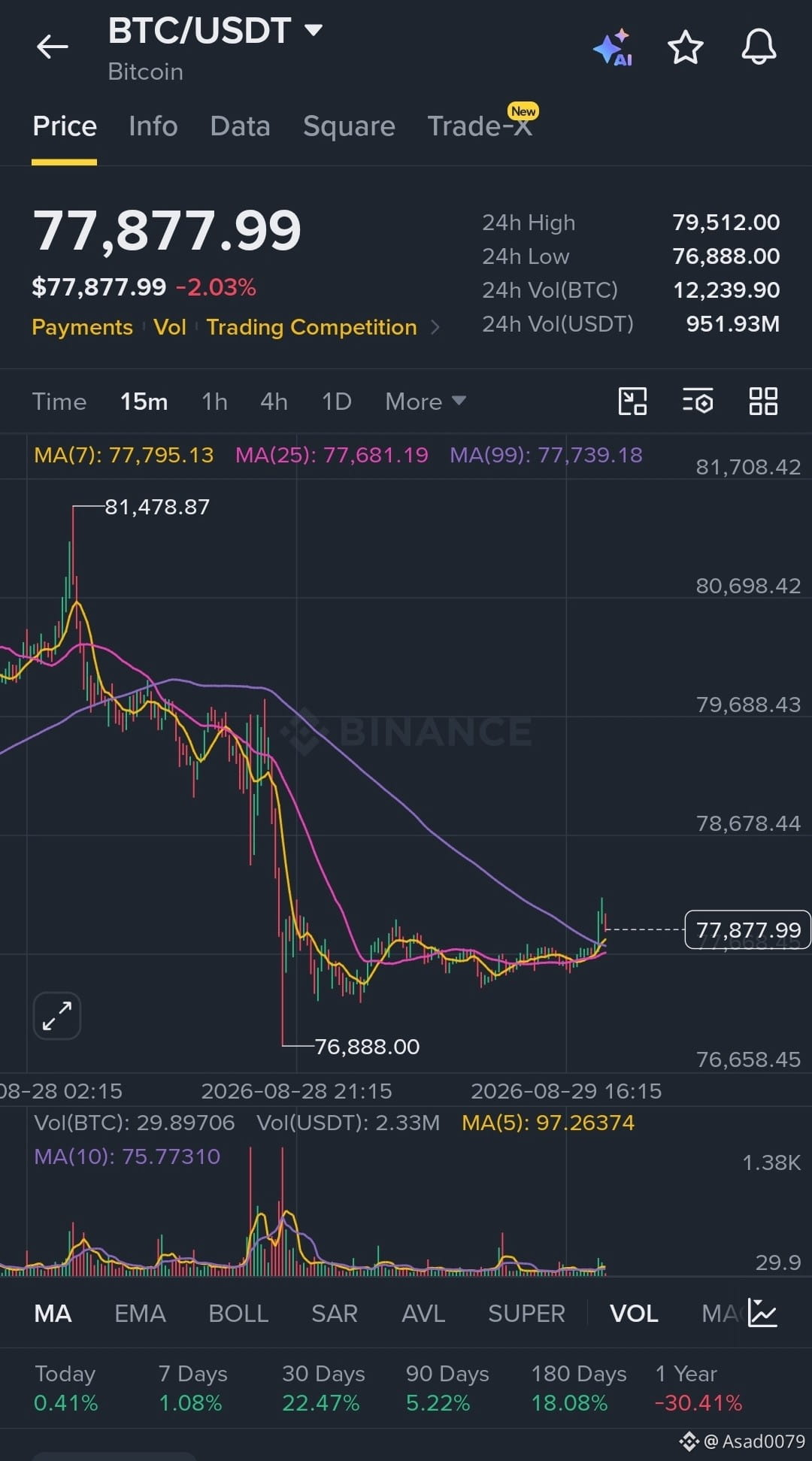Tap the MA(10): 75.77310 volume legend
The image size is (812, 1461).
[127, 1156]
